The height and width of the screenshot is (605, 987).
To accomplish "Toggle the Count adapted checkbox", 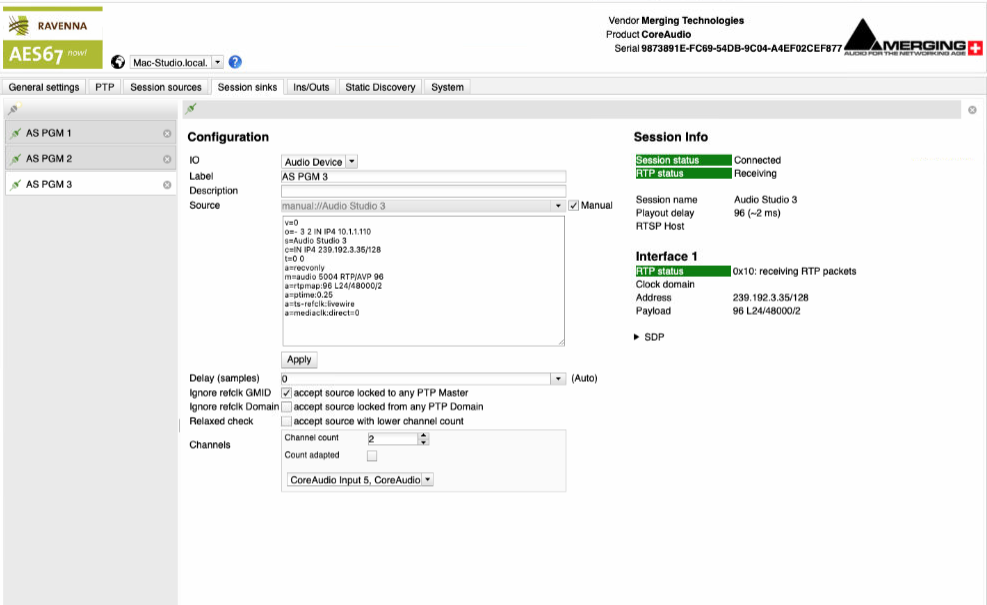I will [372, 456].
